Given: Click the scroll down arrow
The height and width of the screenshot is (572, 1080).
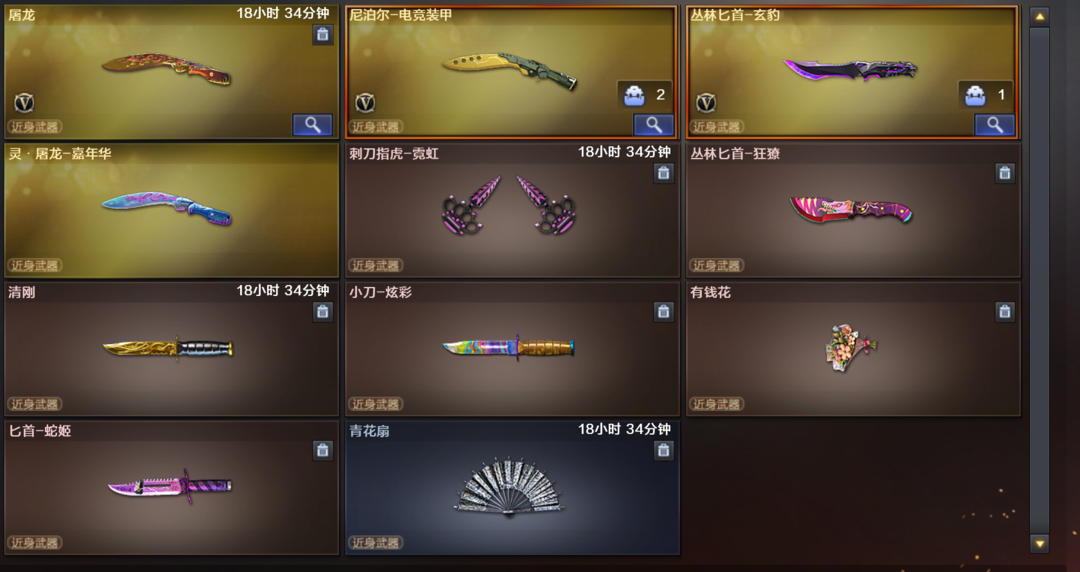Looking at the screenshot, I should click(1039, 543).
